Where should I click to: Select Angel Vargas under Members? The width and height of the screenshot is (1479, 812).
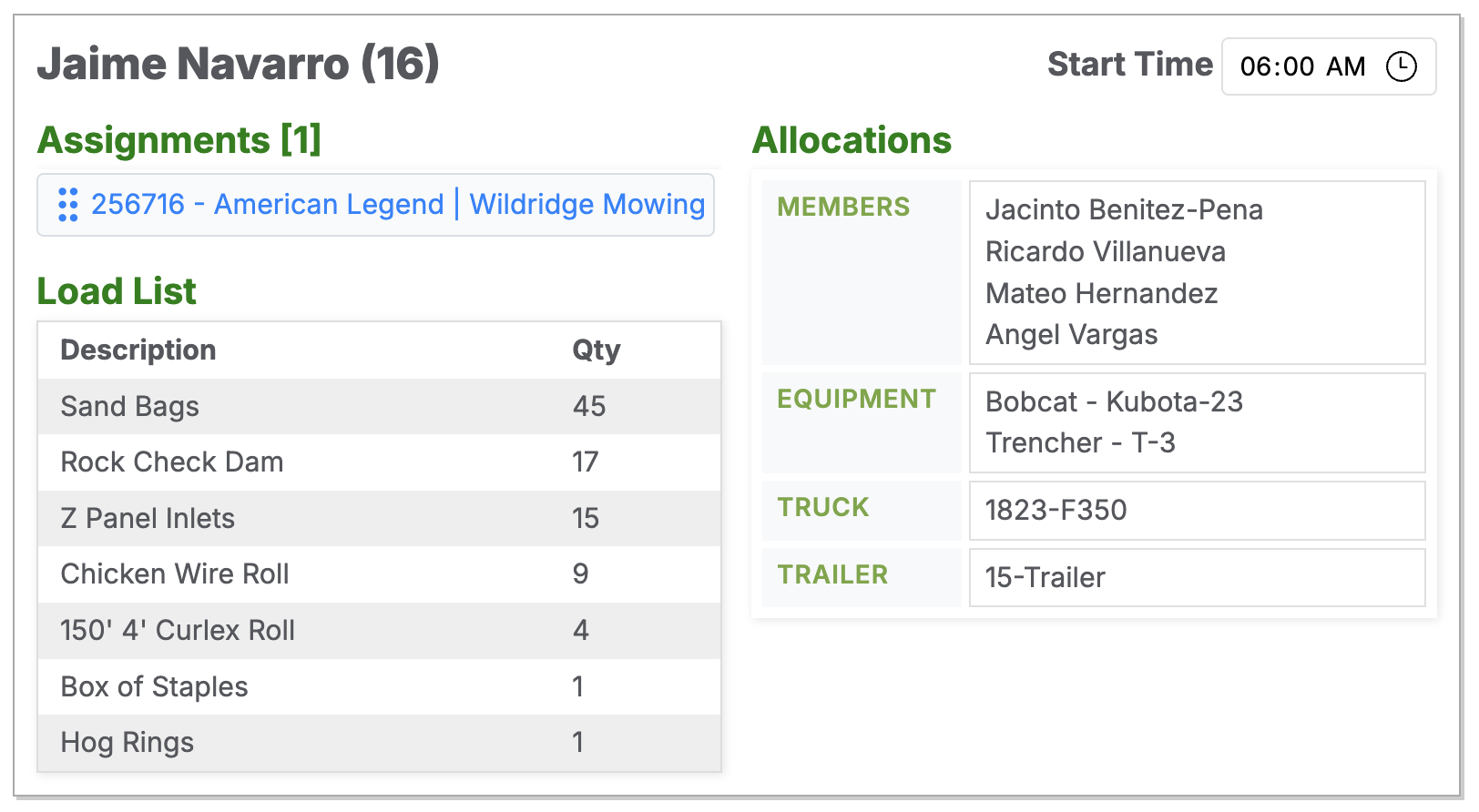click(1071, 335)
